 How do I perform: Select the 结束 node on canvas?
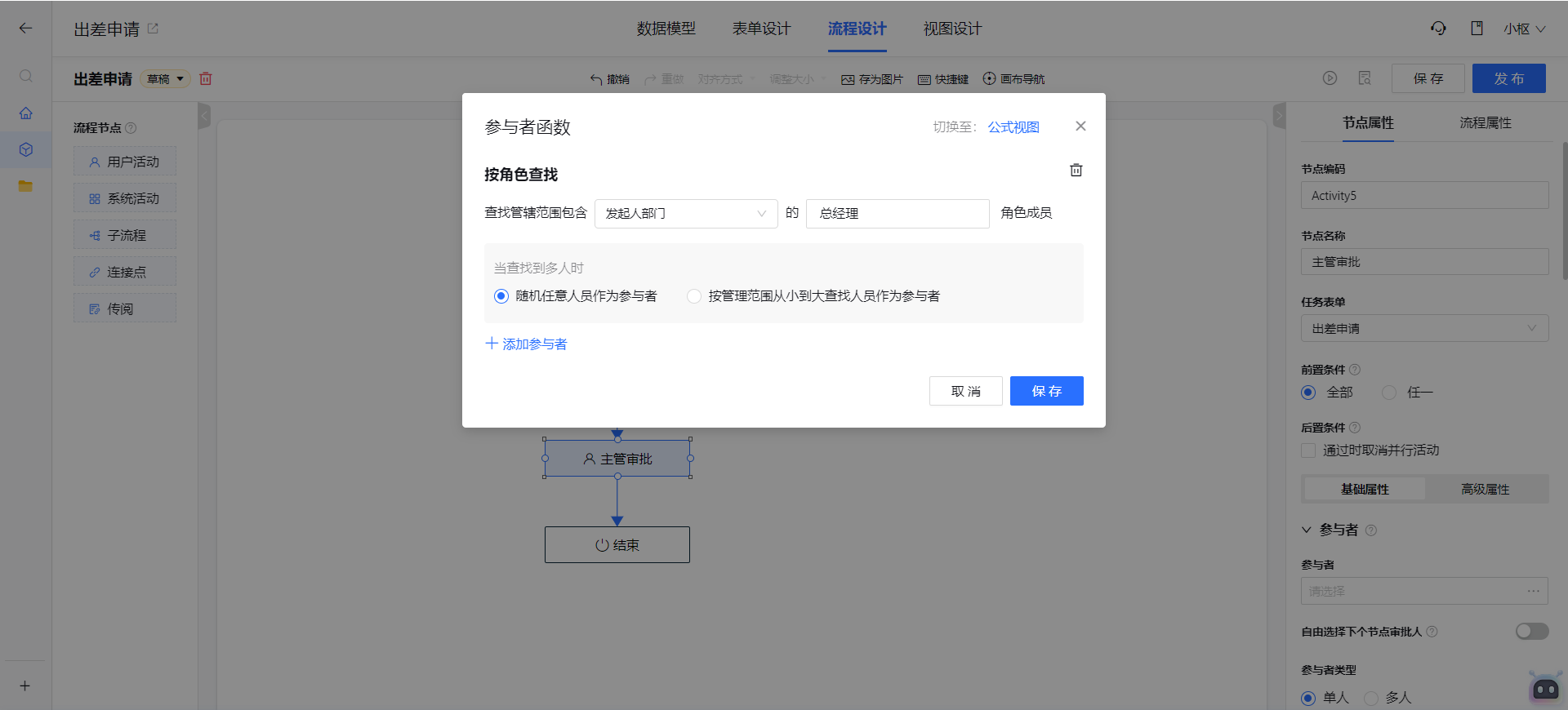coord(617,544)
